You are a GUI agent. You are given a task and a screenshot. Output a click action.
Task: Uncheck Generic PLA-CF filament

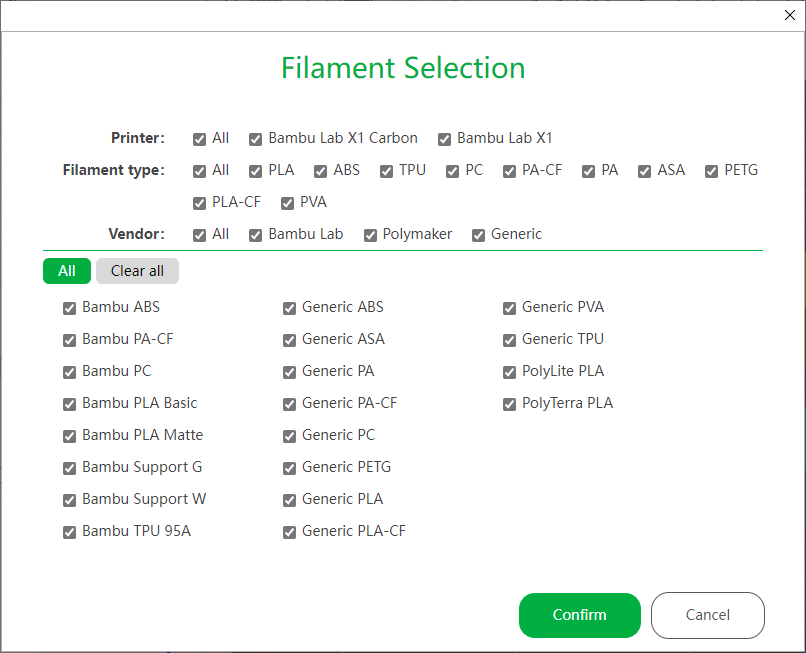pyautogui.click(x=289, y=532)
